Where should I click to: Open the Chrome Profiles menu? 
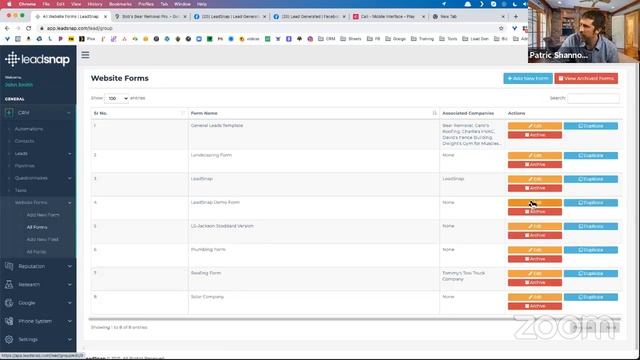(146, 4)
